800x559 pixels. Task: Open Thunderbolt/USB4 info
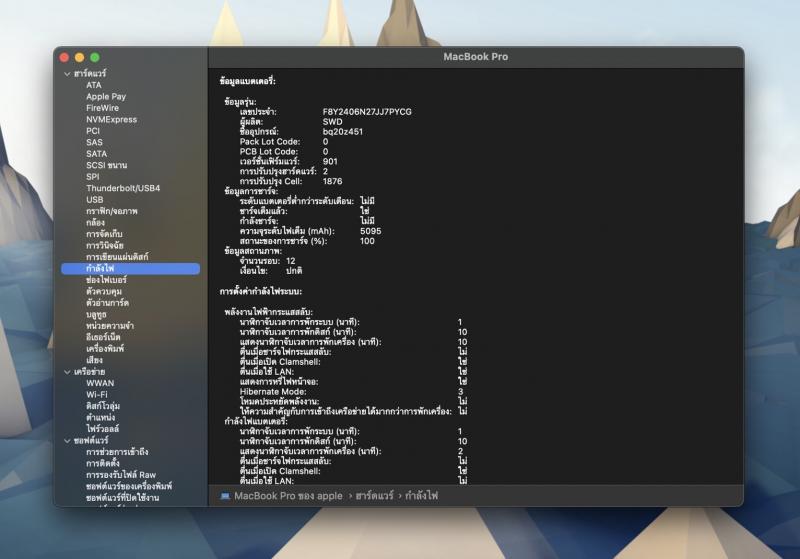coord(123,188)
